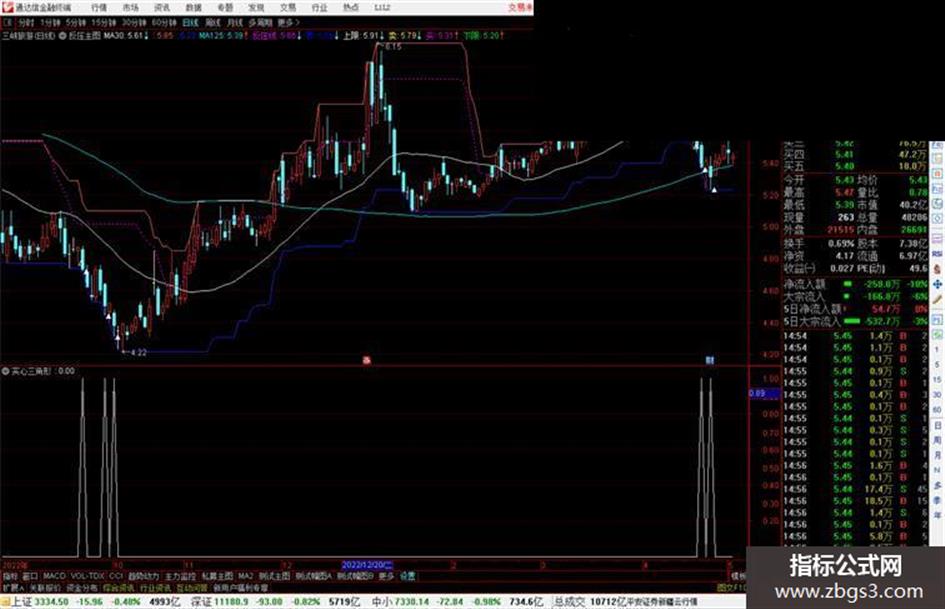Click the pencil drawing icon in the right sidebar
Viewport: 945px width, 609px height.
[937, 299]
